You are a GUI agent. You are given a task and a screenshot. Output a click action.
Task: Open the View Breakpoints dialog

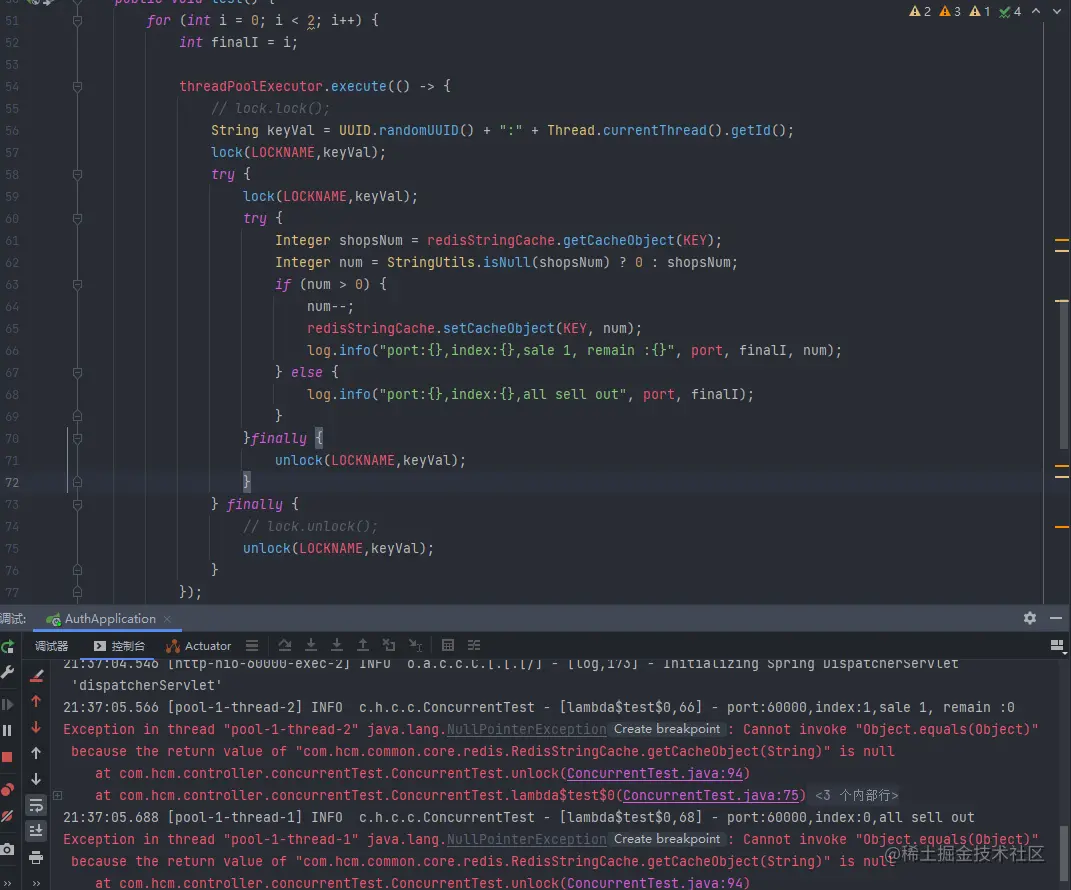tap(8, 790)
